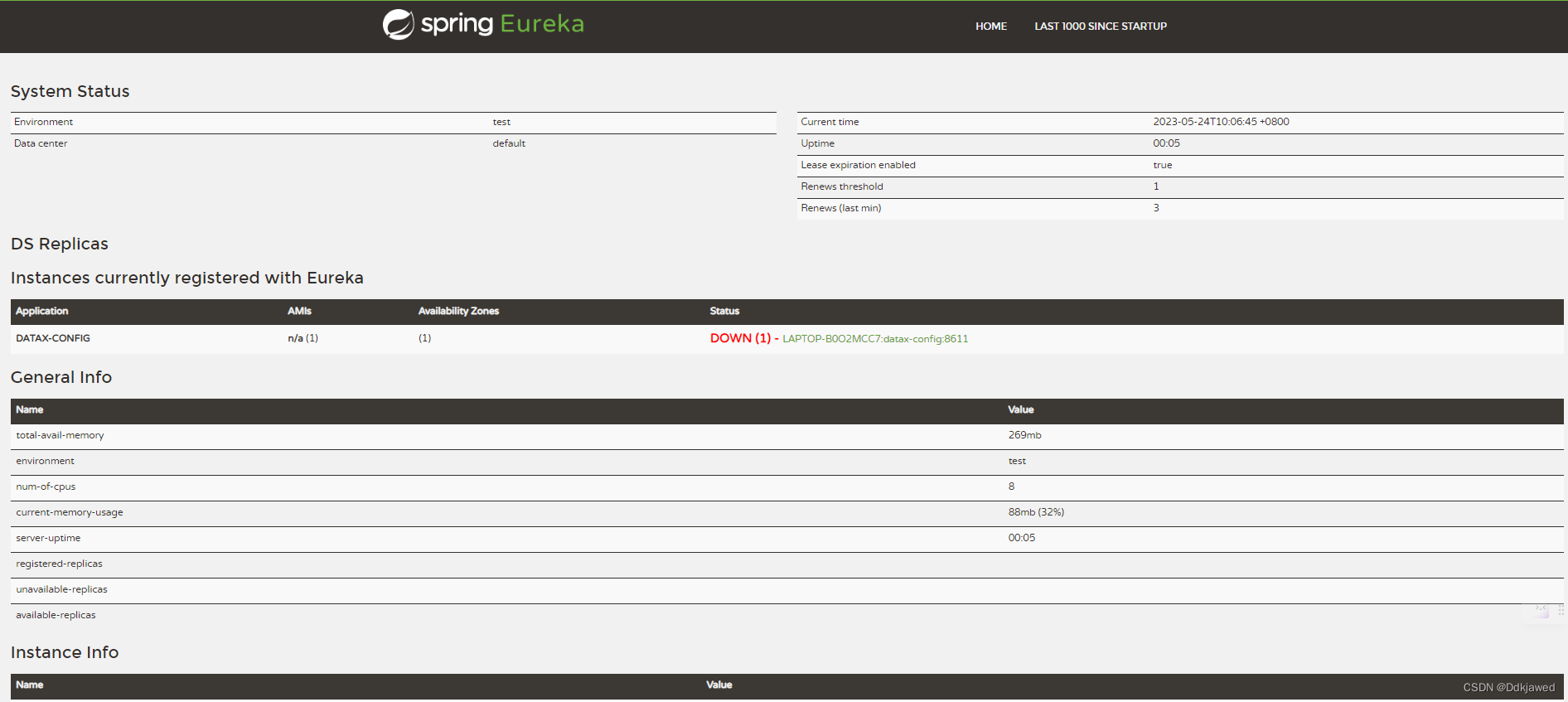Click the Application column header
The height and width of the screenshot is (702, 1568).
(x=42, y=311)
